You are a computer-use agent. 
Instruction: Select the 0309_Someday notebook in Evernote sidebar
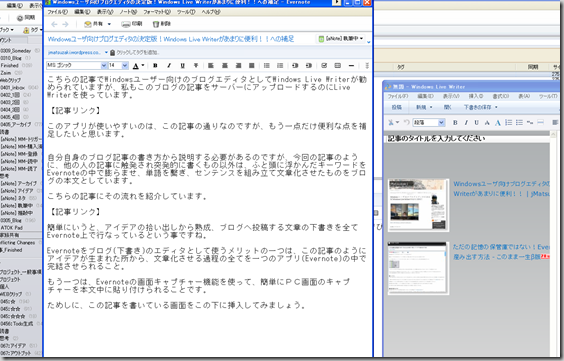click(x=17, y=51)
